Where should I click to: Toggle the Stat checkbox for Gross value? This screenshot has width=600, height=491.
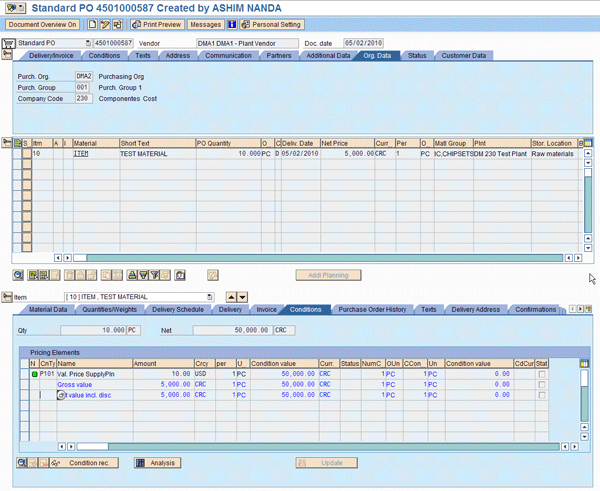click(542, 384)
